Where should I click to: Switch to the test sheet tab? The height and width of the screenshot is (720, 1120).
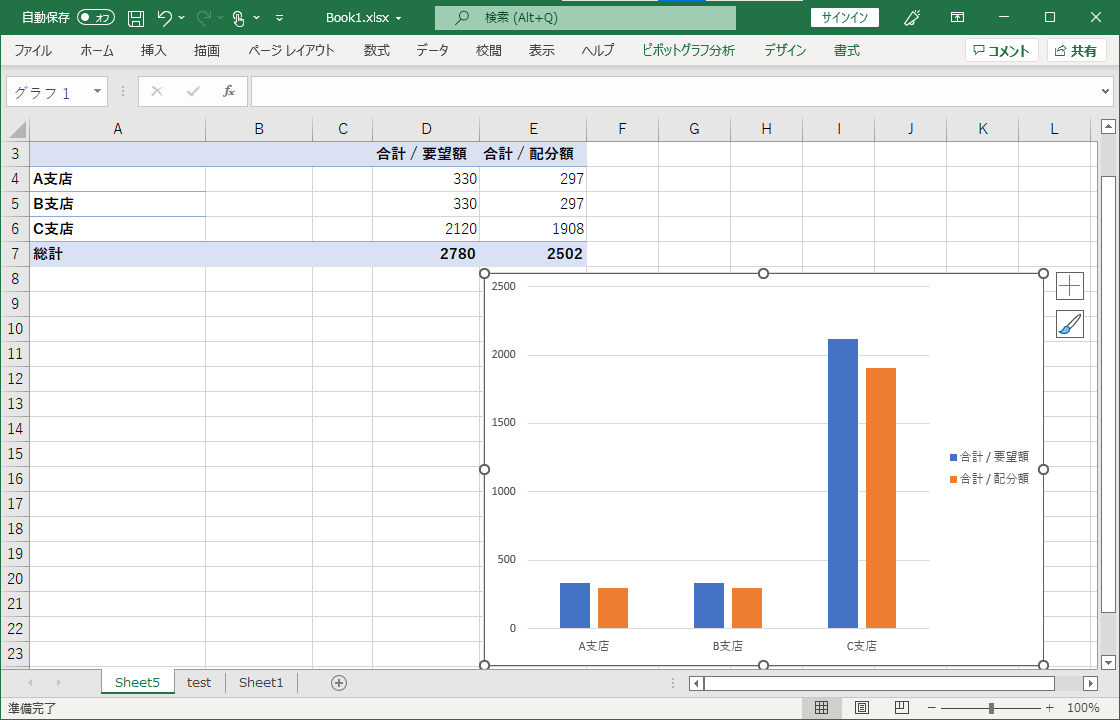click(x=199, y=683)
